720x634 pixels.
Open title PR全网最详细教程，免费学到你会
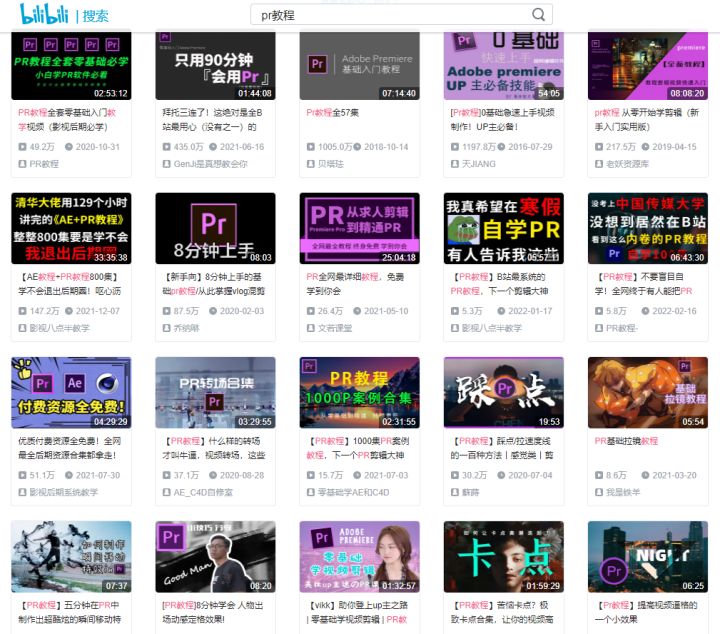click(355, 284)
